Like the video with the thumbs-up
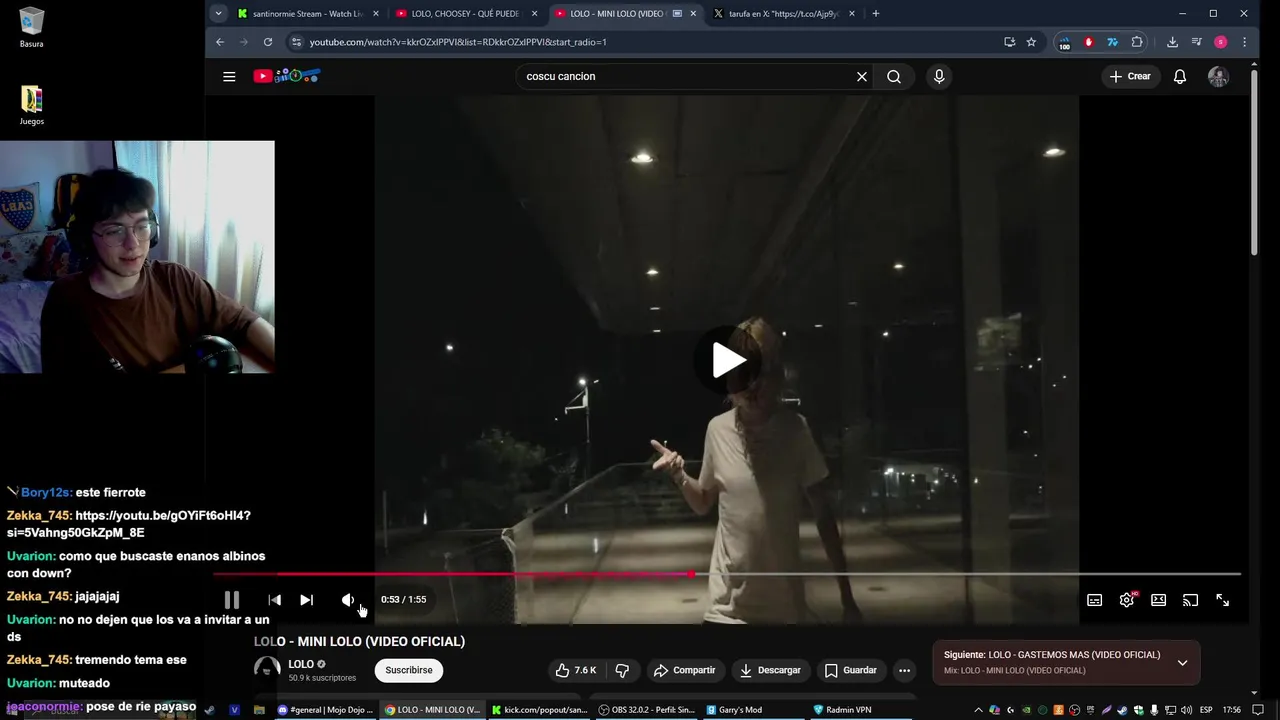Viewport: 1280px width, 720px height. coord(576,670)
